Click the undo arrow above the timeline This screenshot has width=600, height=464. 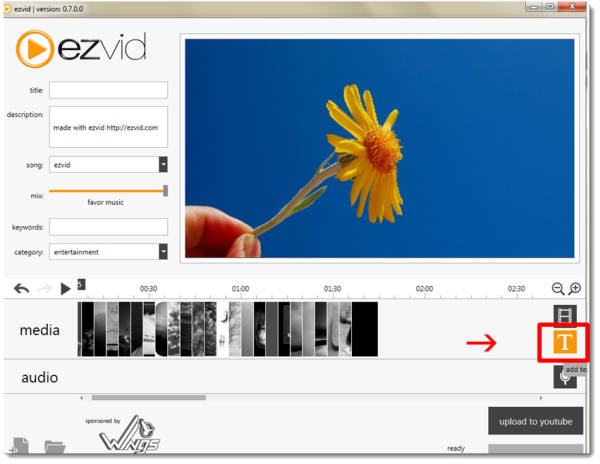(x=22, y=288)
